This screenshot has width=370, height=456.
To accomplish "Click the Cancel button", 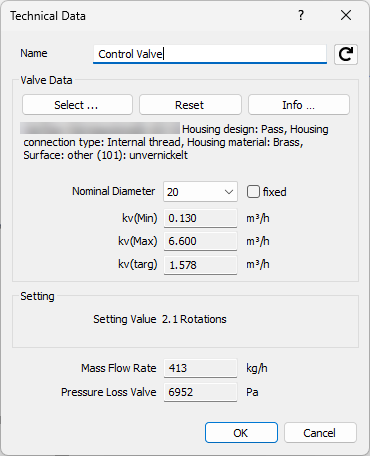I will point(320,433).
